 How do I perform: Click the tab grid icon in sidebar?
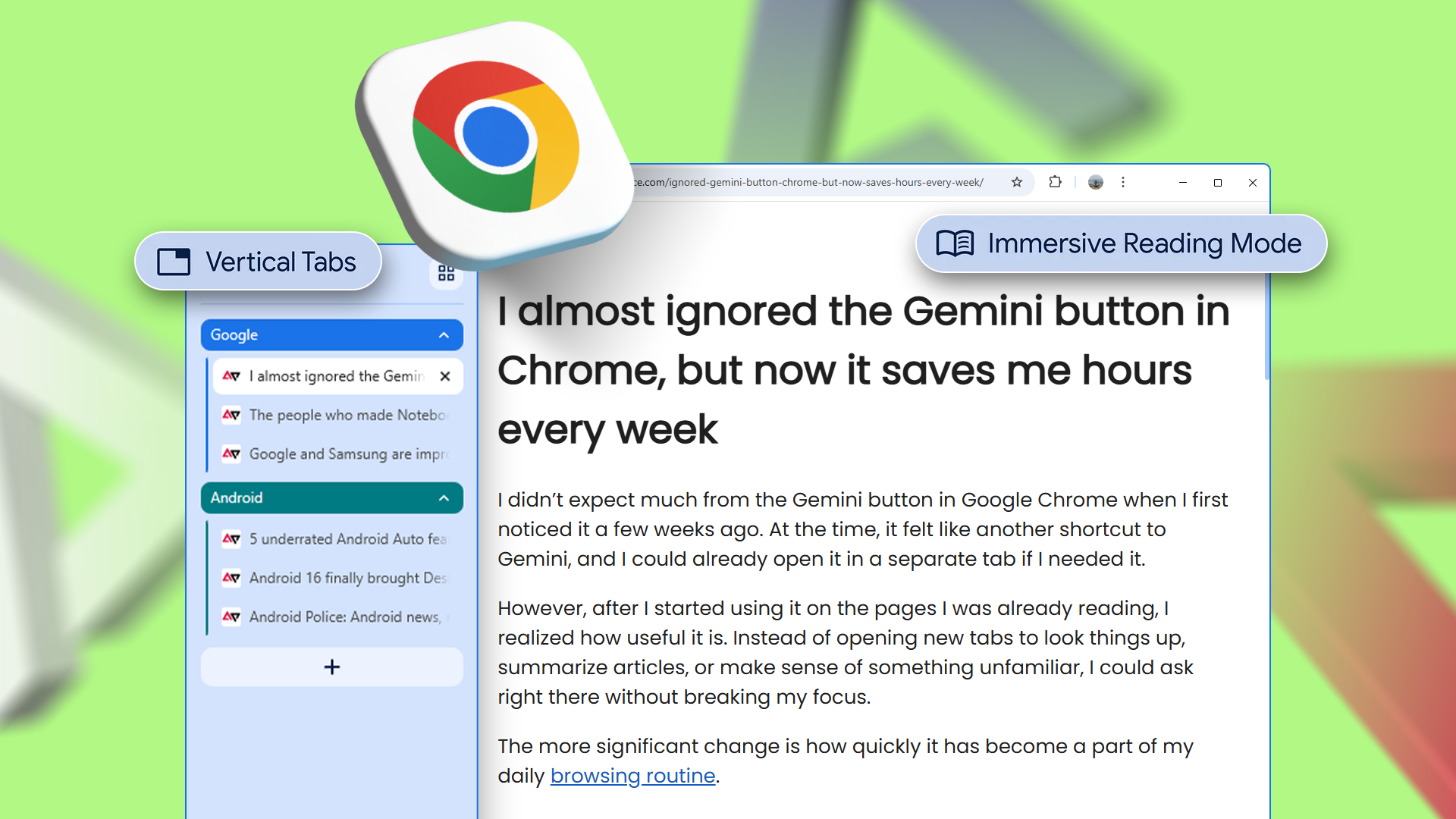[446, 273]
